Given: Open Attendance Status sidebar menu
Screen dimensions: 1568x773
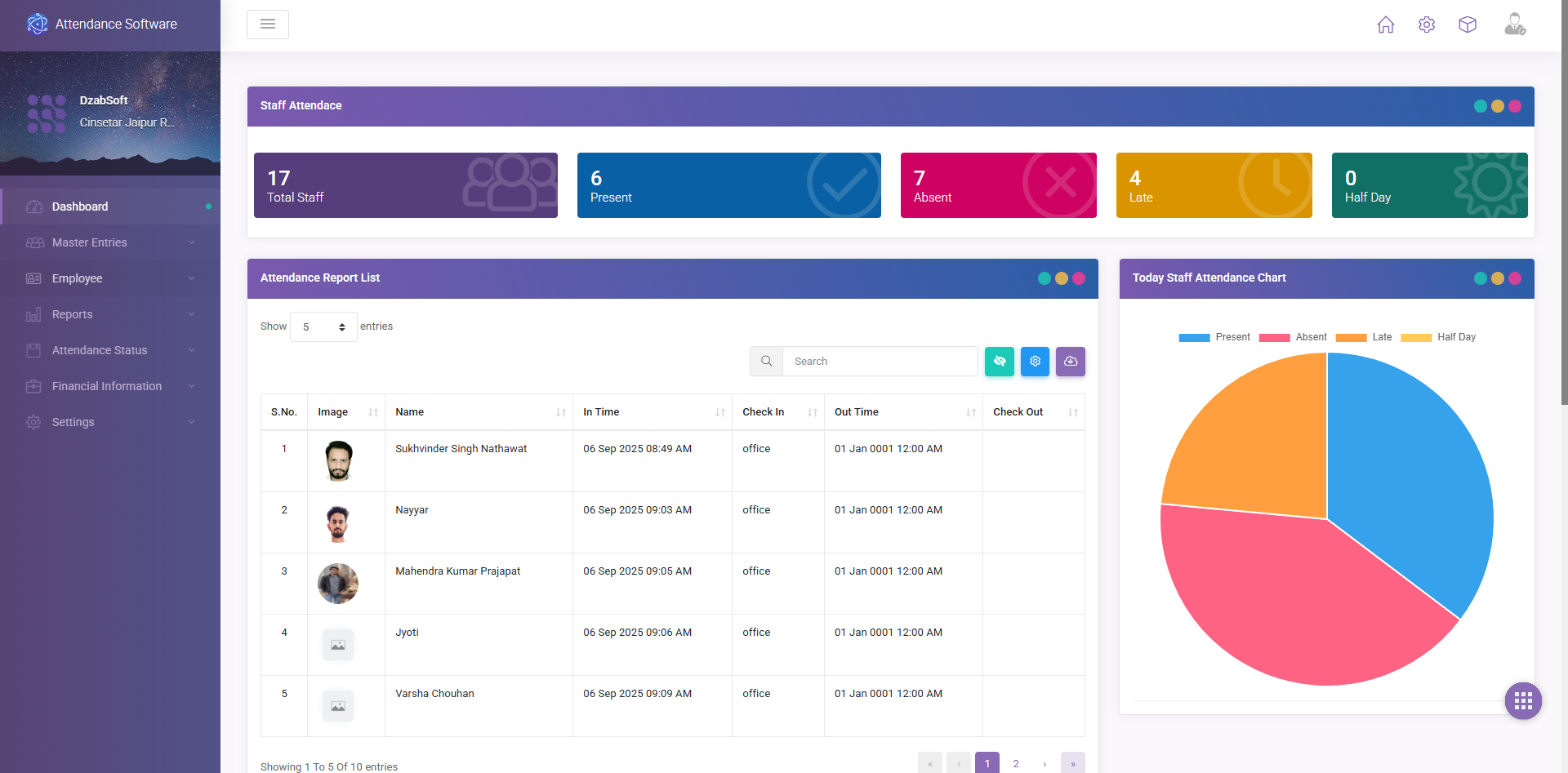Looking at the screenshot, I should pos(110,350).
